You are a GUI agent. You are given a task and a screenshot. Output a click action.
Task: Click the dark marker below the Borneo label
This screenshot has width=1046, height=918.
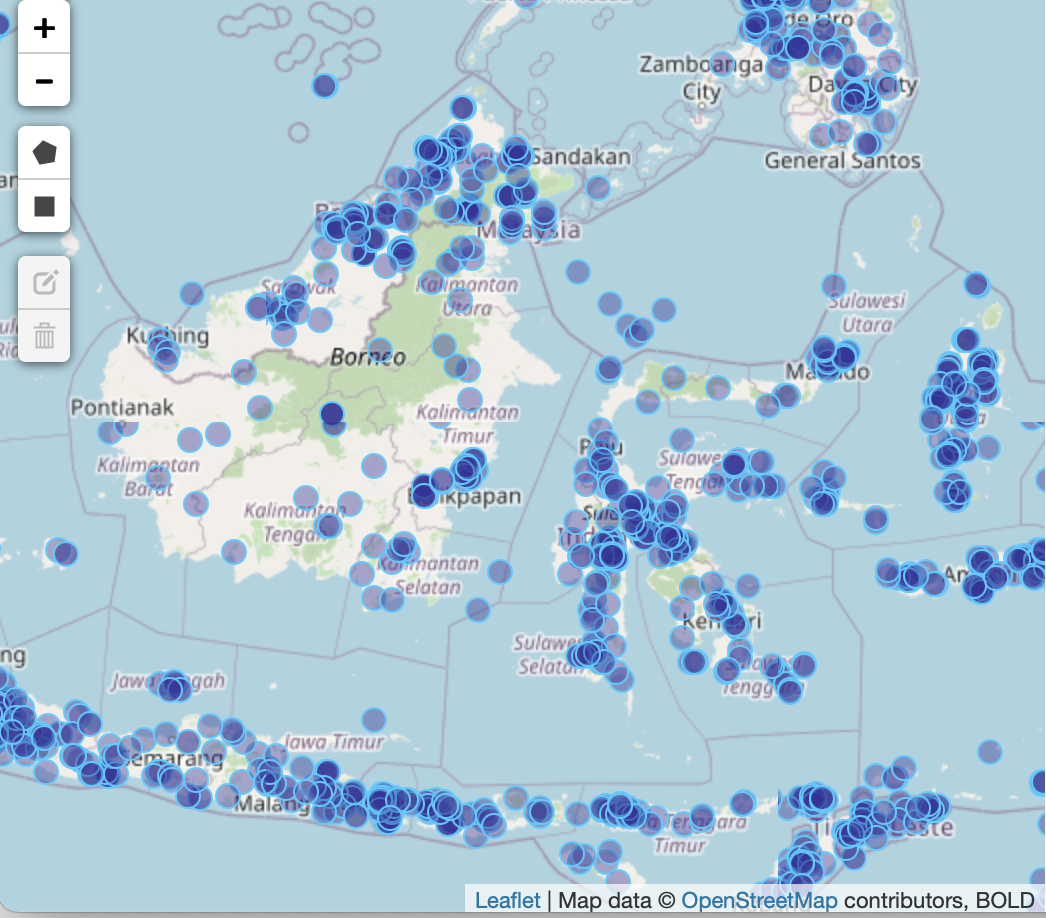coord(332,413)
